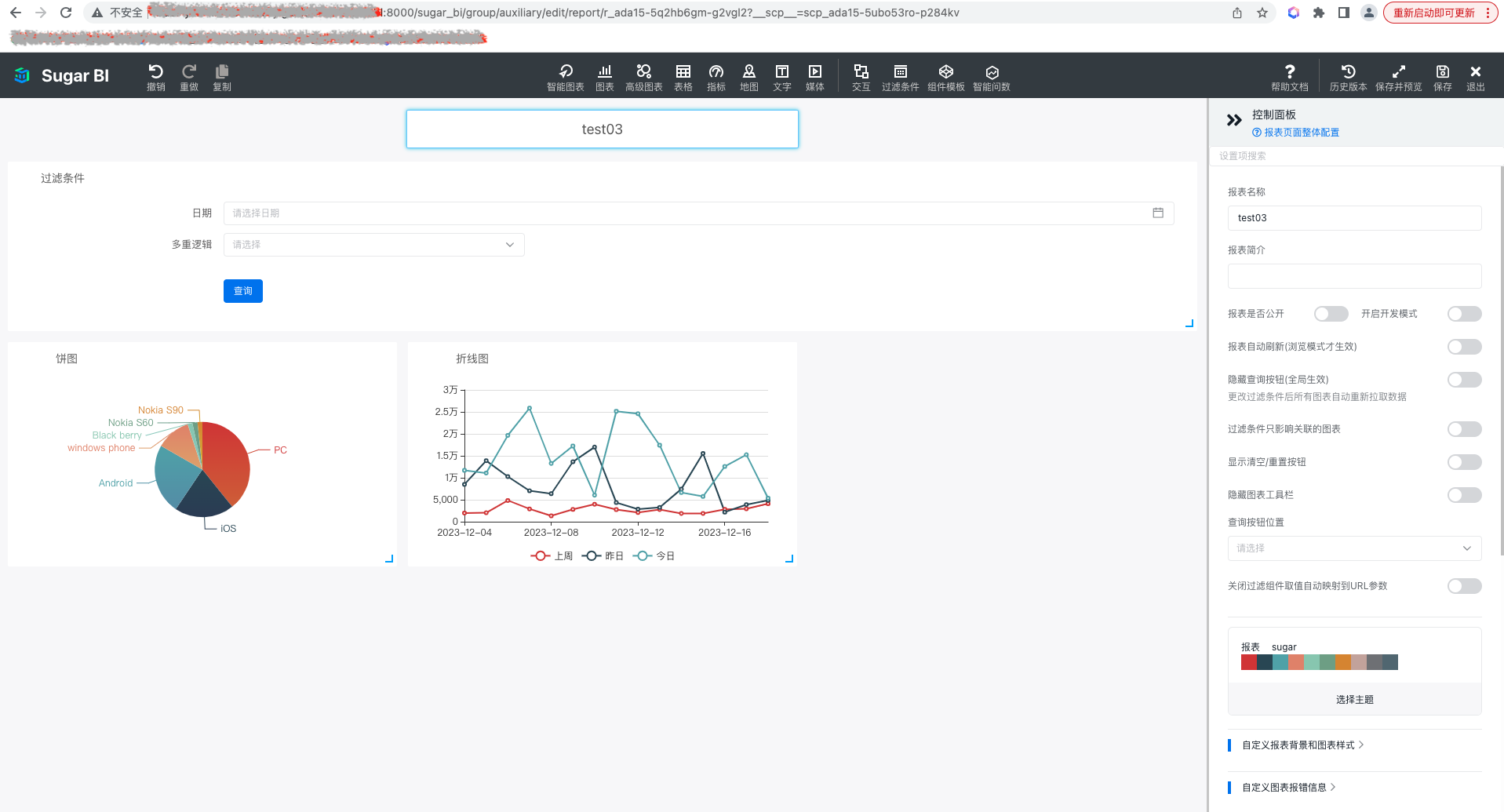The image size is (1504, 812).
Task: Open the Smart Chart (智能图表) tool
Action: (x=566, y=77)
